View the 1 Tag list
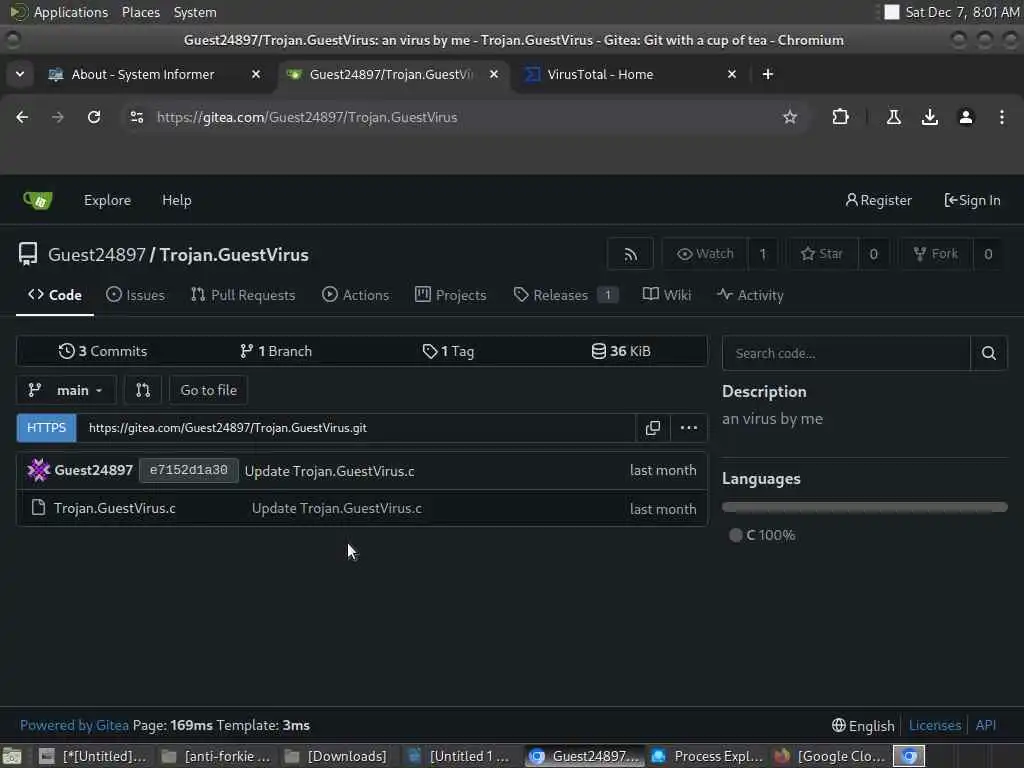 point(448,351)
